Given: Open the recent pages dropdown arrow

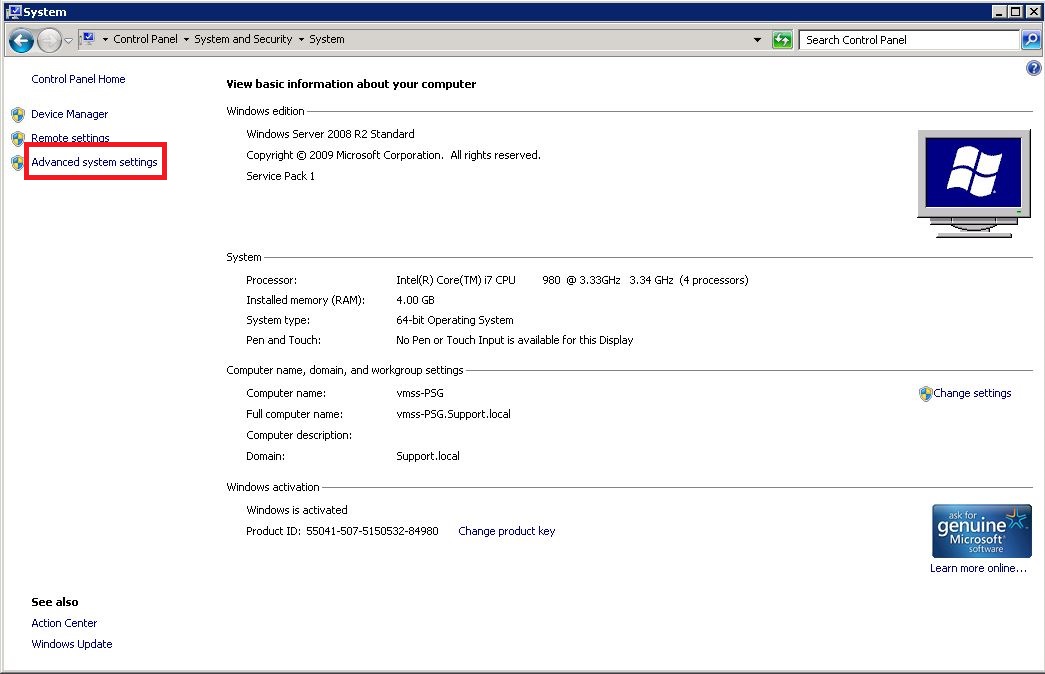Looking at the screenshot, I should pyautogui.click(x=68, y=41).
